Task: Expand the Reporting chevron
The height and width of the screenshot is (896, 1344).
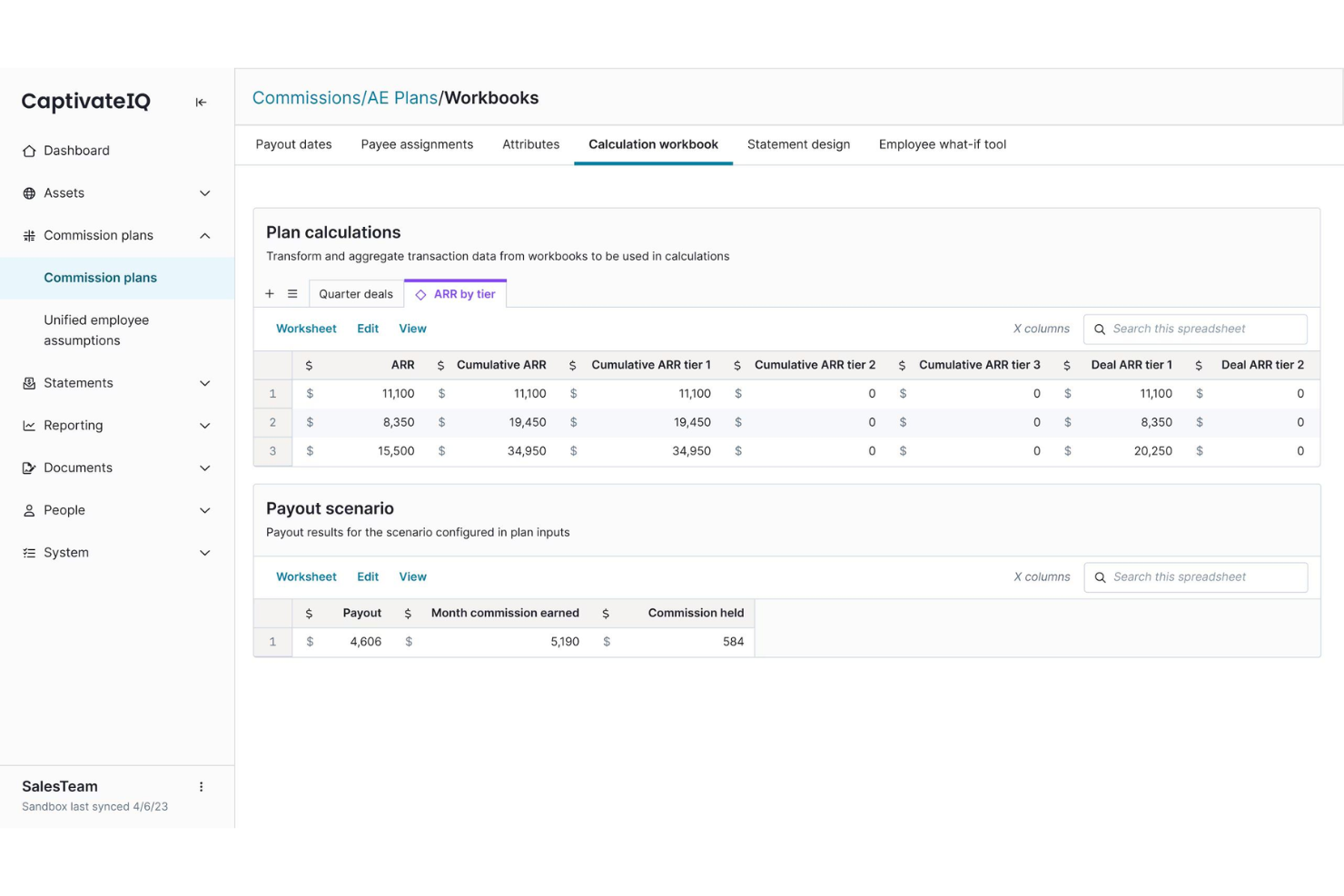Action: (205, 426)
